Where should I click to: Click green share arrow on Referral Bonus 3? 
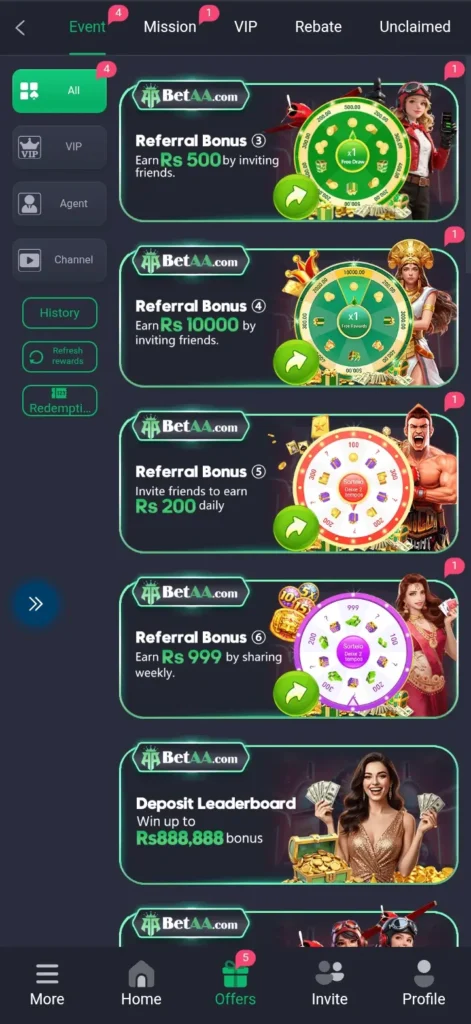click(295, 195)
